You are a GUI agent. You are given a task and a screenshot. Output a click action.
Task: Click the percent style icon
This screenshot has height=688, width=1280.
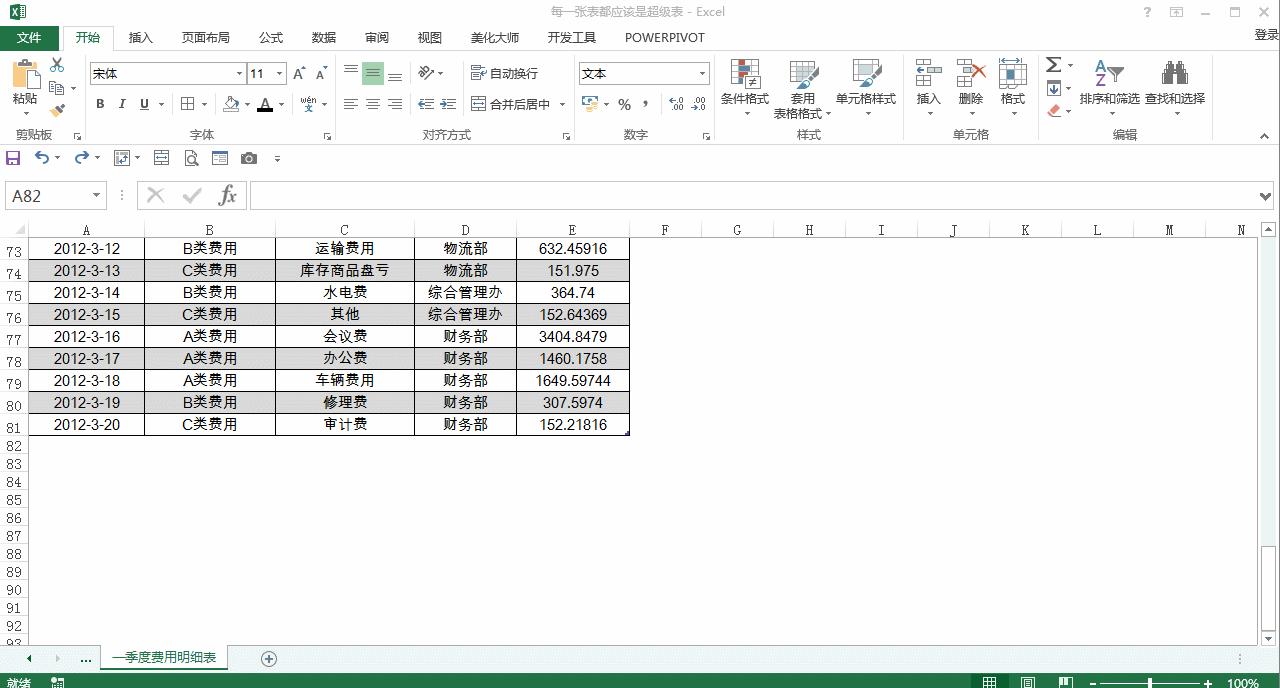coord(624,104)
